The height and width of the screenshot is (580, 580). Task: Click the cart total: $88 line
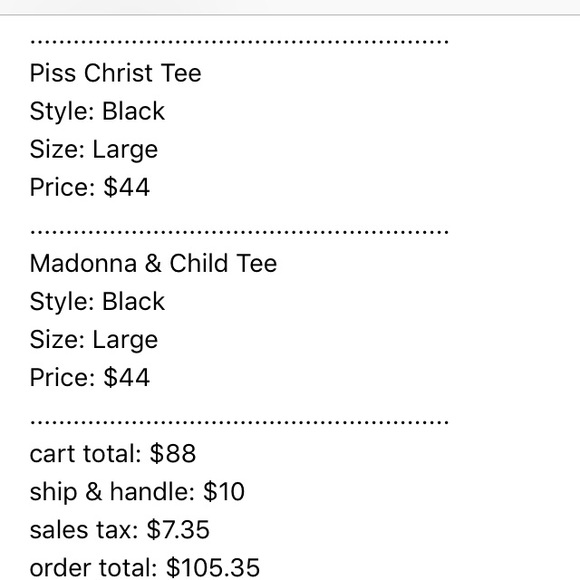tap(112, 453)
